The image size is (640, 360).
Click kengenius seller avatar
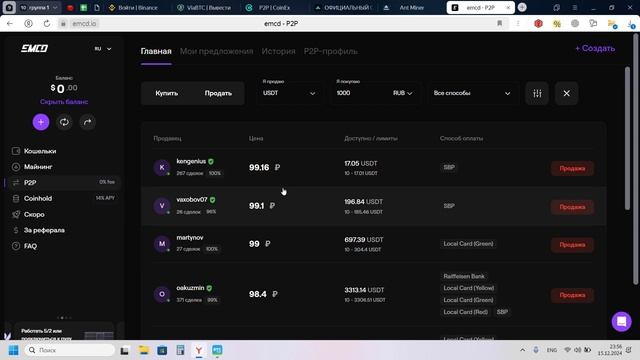click(x=162, y=167)
